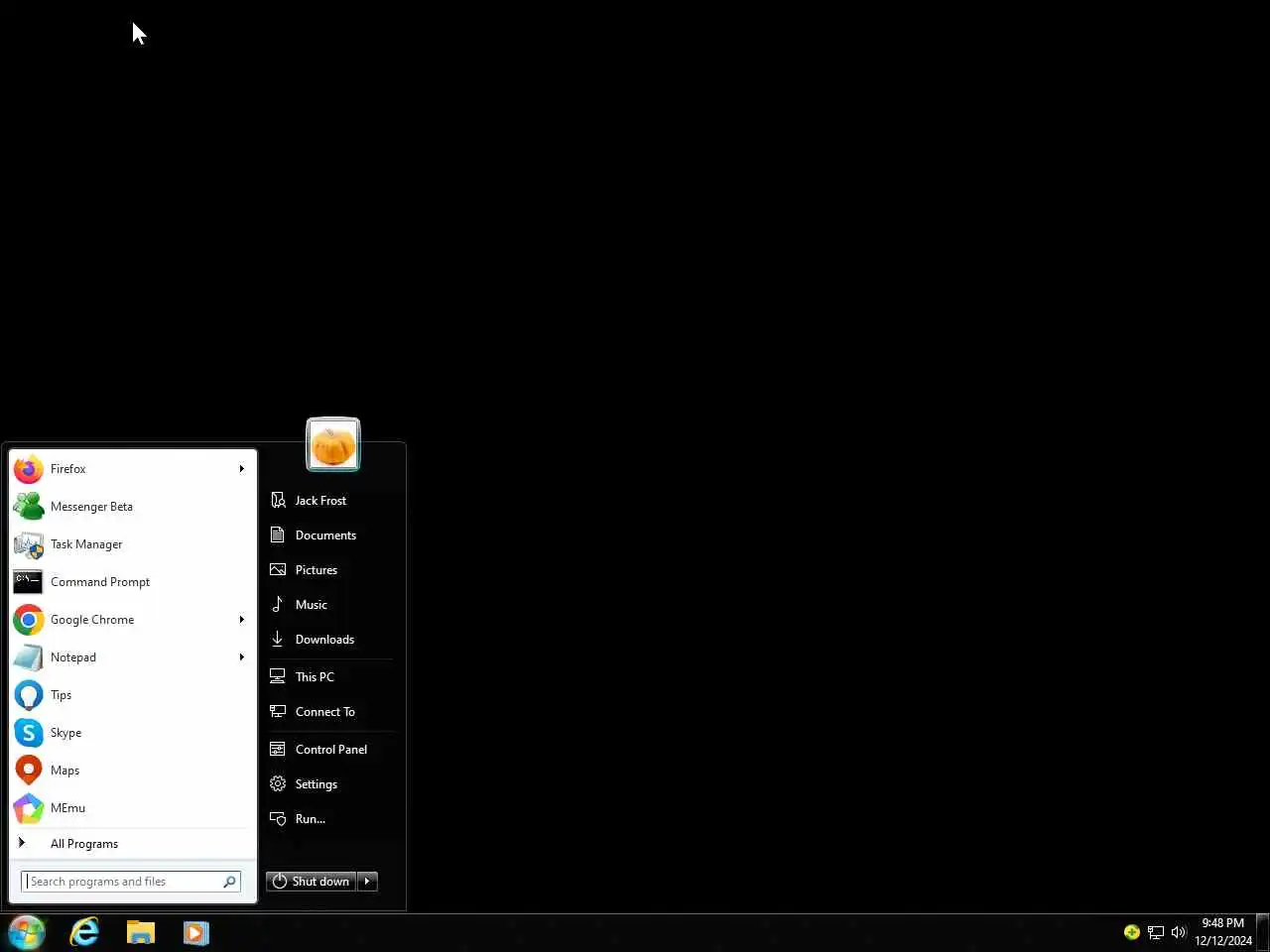The height and width of the screenshot is (952, 1270).
Task: Launch Command Prompt icon
Action: pos(29,582)
